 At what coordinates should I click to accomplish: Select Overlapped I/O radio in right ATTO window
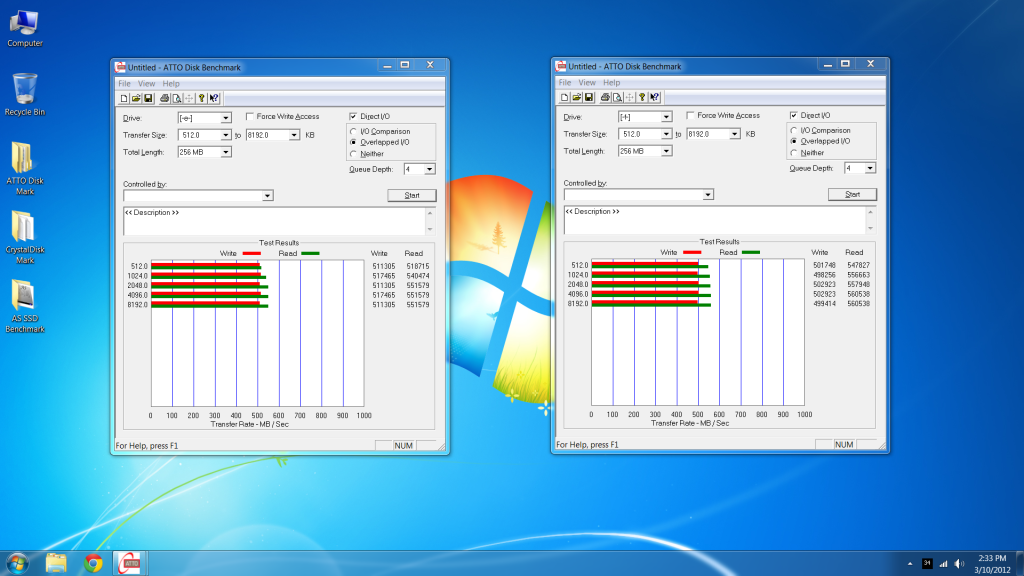pos(793,140)
